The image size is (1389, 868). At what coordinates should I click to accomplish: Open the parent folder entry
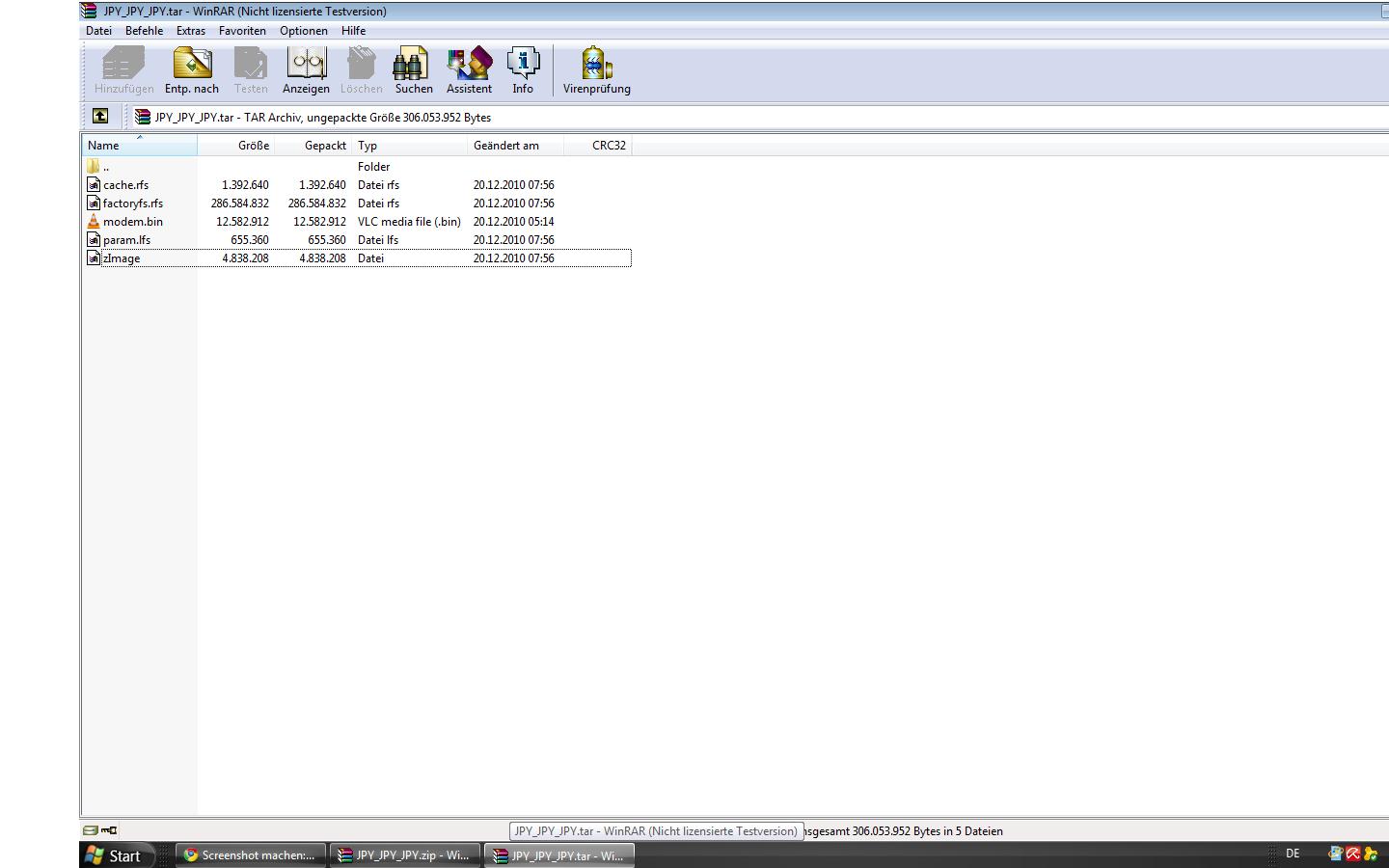[x=105, y=167]
